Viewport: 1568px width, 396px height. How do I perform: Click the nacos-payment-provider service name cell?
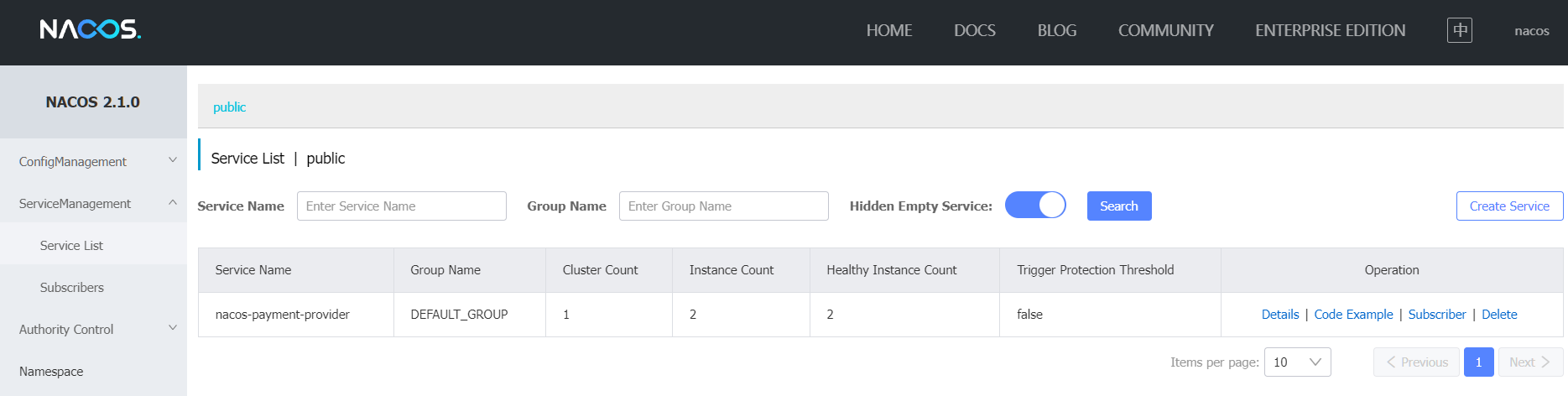tap(296, 315)
